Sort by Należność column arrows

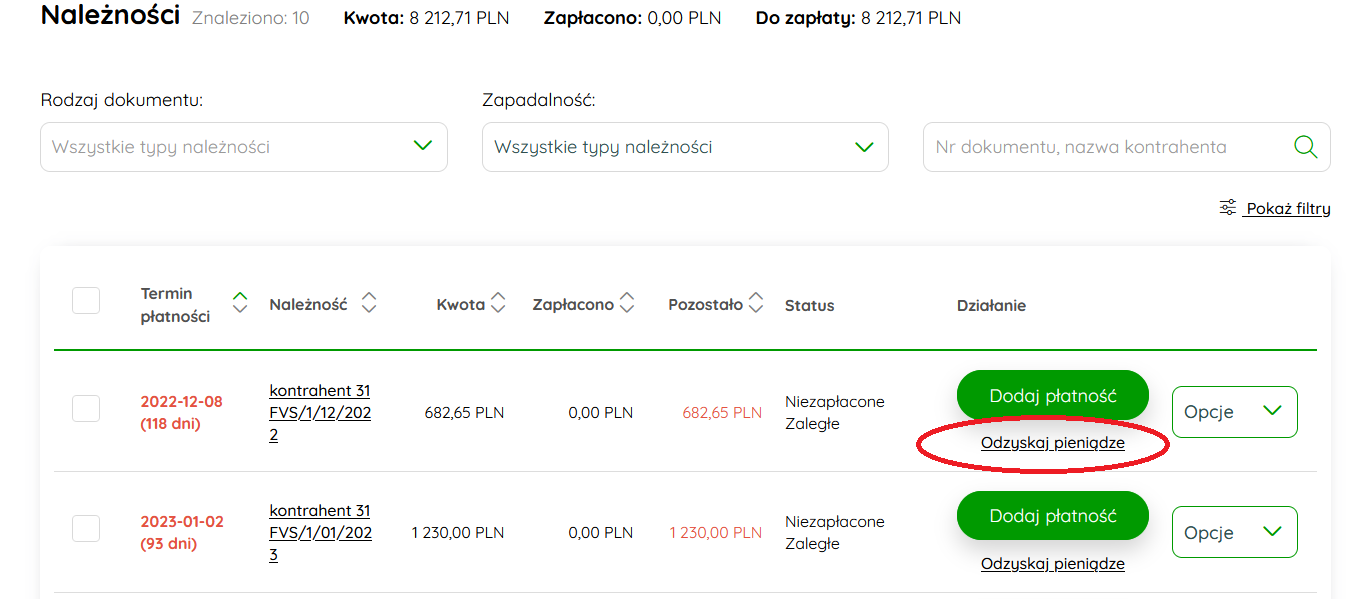(369, 303)
